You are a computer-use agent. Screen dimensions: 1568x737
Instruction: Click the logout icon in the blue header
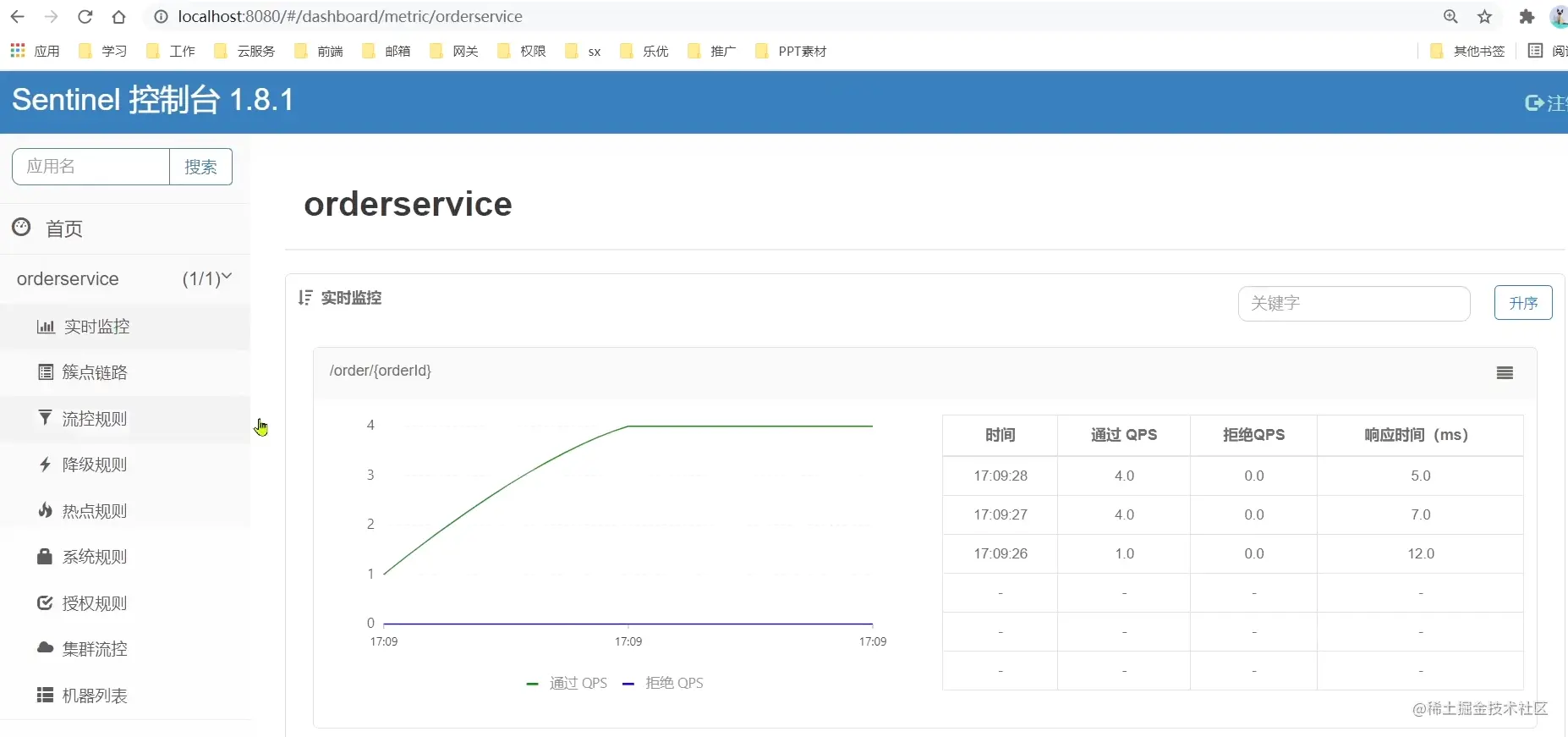(1533, 102)
